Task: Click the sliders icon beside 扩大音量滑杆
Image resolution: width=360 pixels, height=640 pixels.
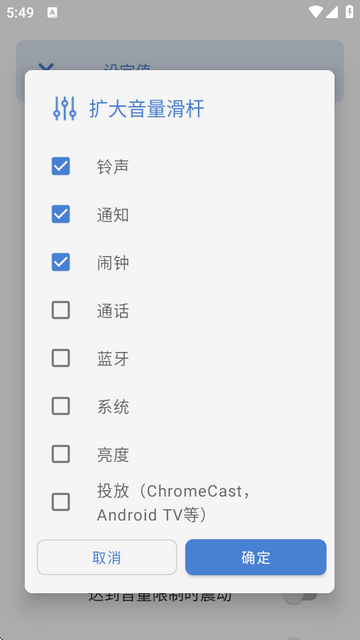Action: pos(64,109)
